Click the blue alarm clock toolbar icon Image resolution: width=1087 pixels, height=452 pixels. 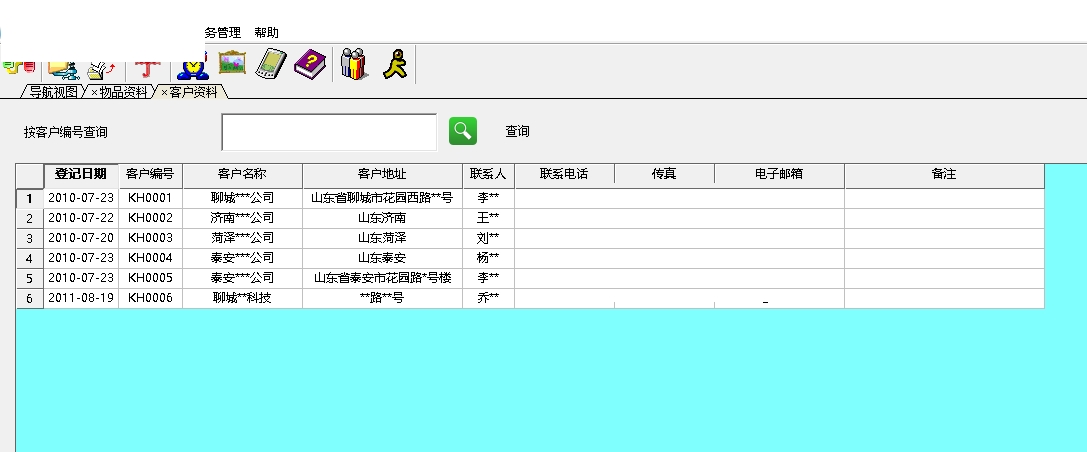point(193,66)
